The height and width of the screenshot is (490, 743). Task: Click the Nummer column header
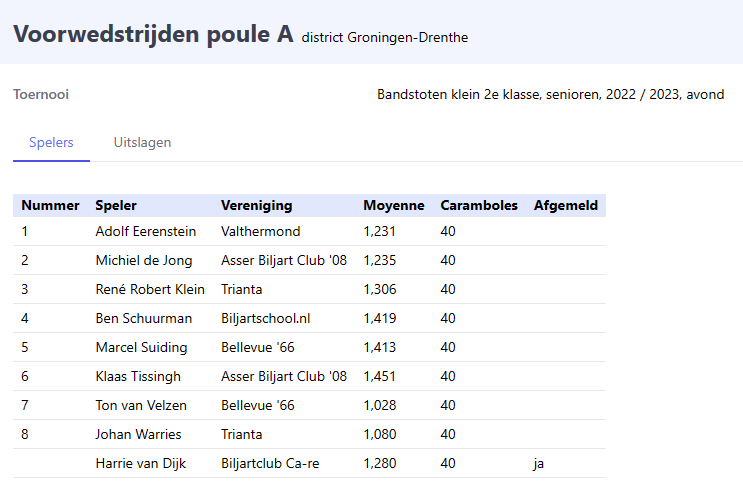[x=50, y=205]
